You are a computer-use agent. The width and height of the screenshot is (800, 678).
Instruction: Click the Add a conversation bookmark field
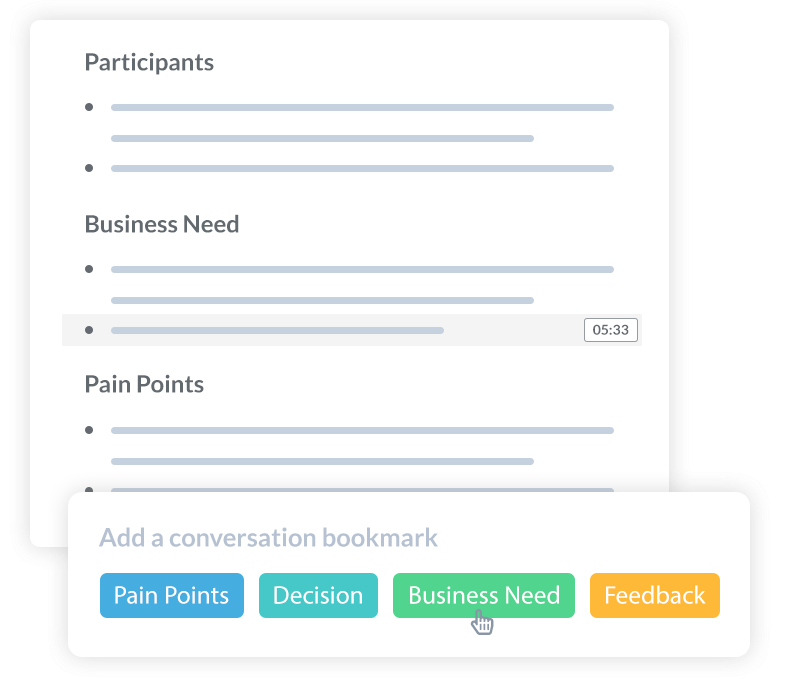(268, 538)
